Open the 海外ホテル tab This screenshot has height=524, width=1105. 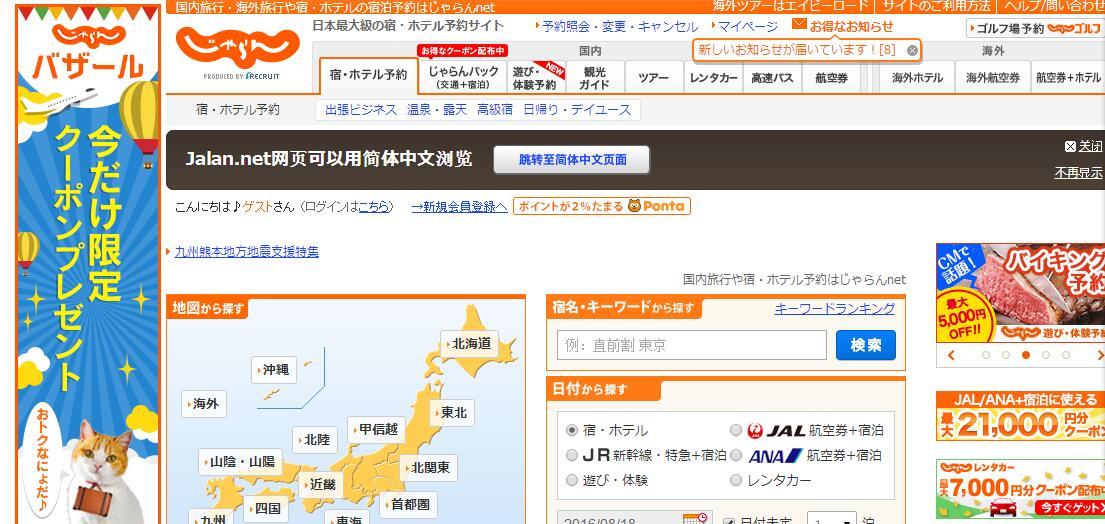917,77
